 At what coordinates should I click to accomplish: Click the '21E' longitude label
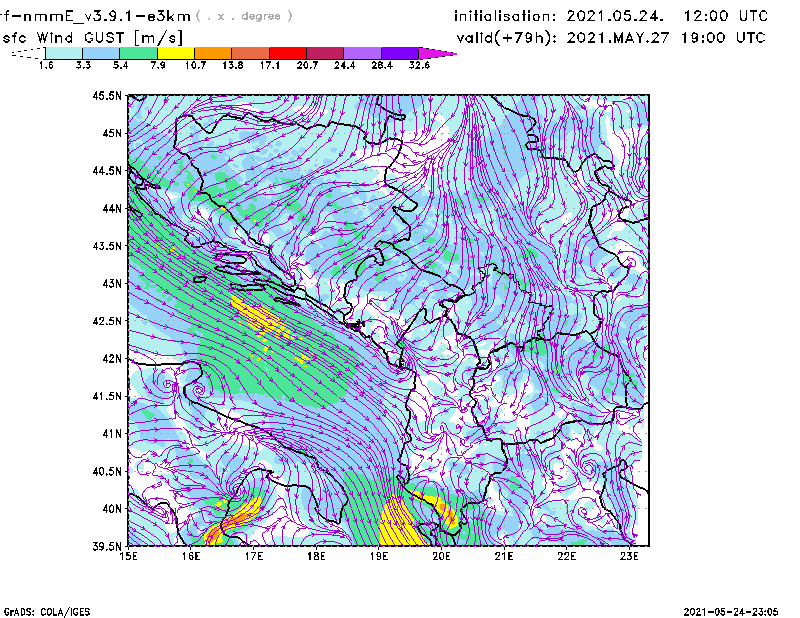click(504, 556)
